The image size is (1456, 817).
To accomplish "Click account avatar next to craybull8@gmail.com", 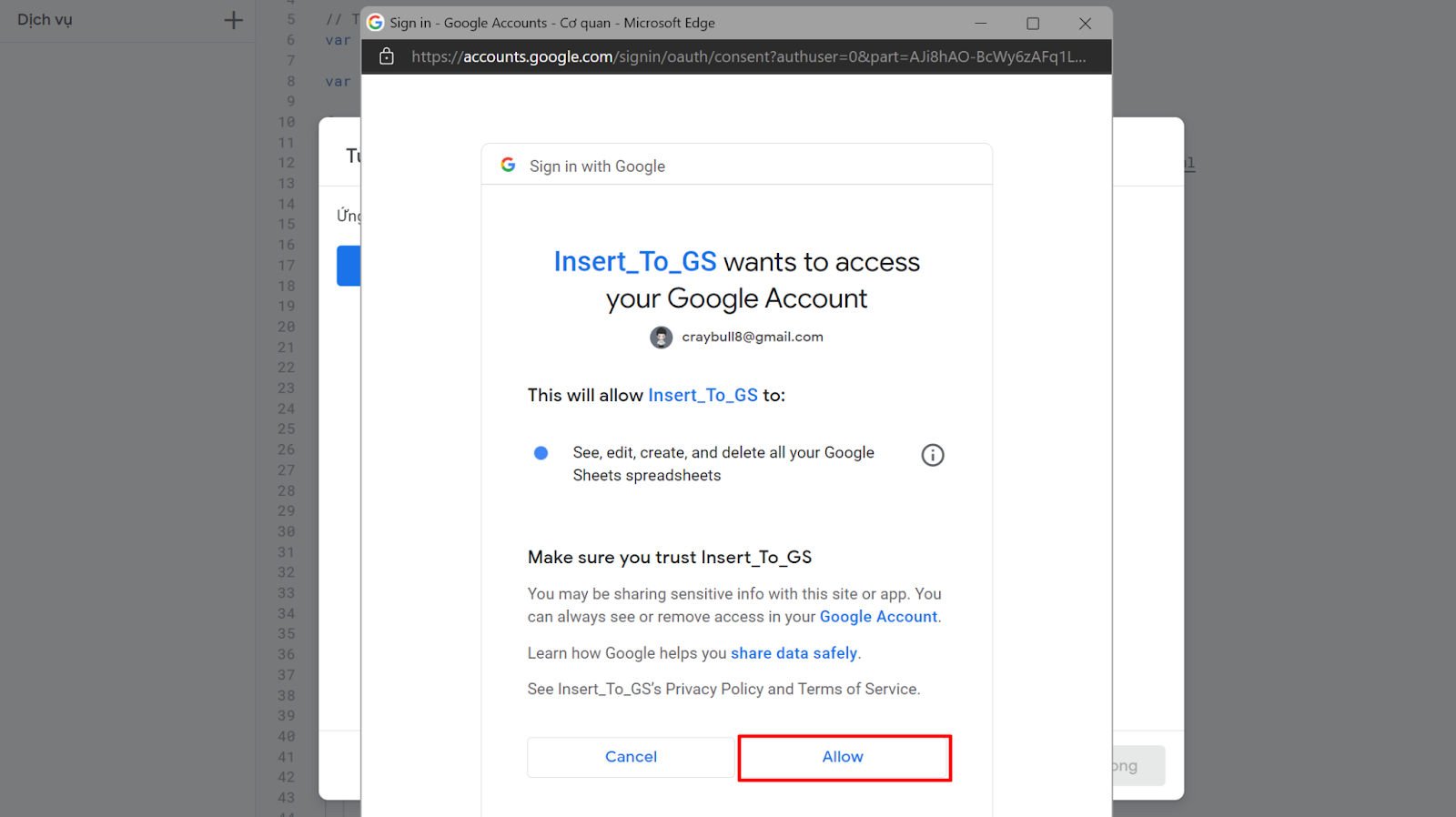I will pos(662,338).
